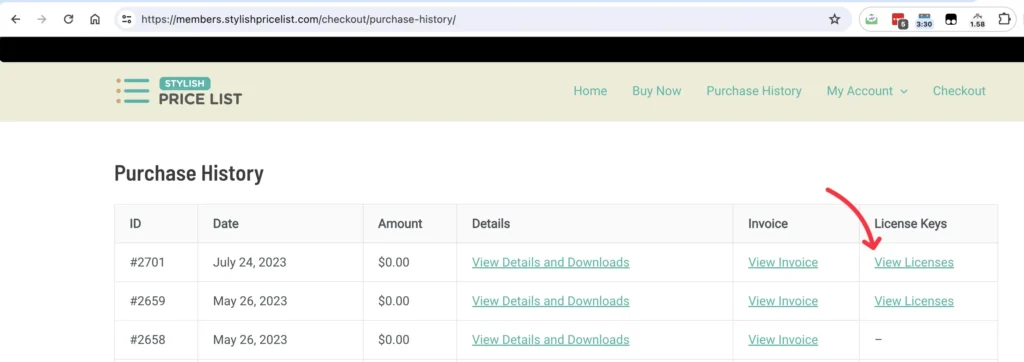Screen dimensions: 1024x362
Task: Open the 3:30 timer extension icon
Action: [x=924, y=20]
